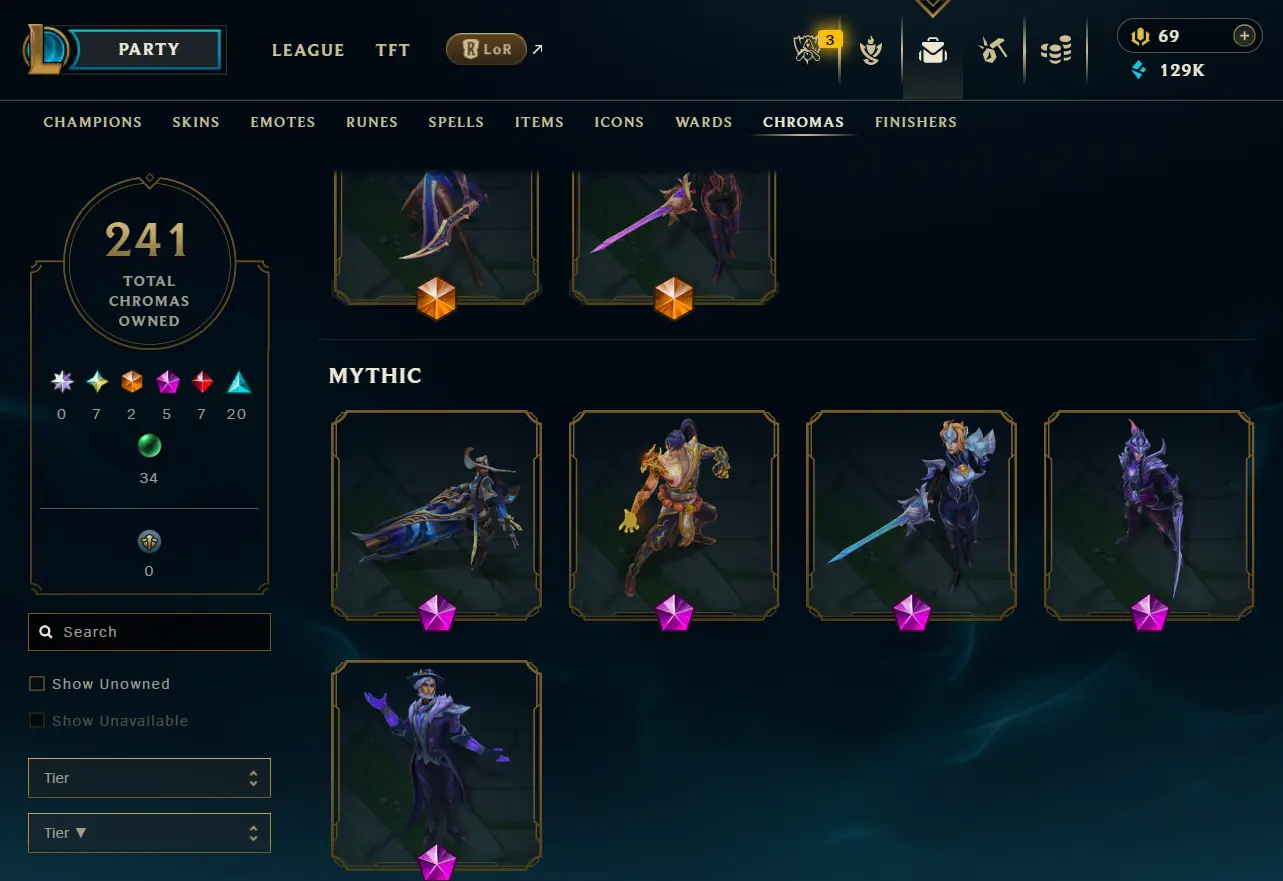Viewport: 1283px width, 881px height.
Task: Open the Tier grouping dropdown
Action: (149, 778)
